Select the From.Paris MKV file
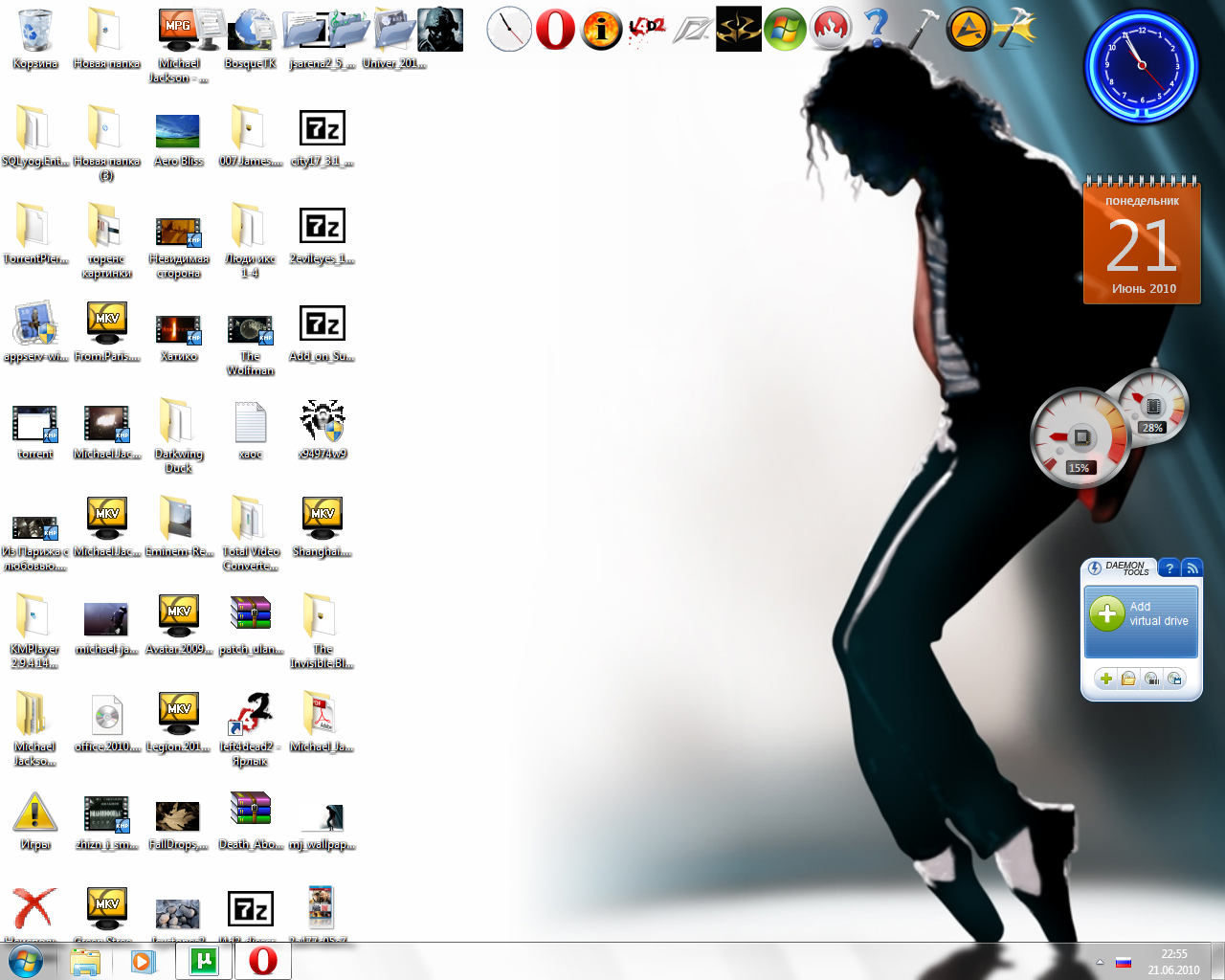1225x980 pixels. click(x=107, y=332)
